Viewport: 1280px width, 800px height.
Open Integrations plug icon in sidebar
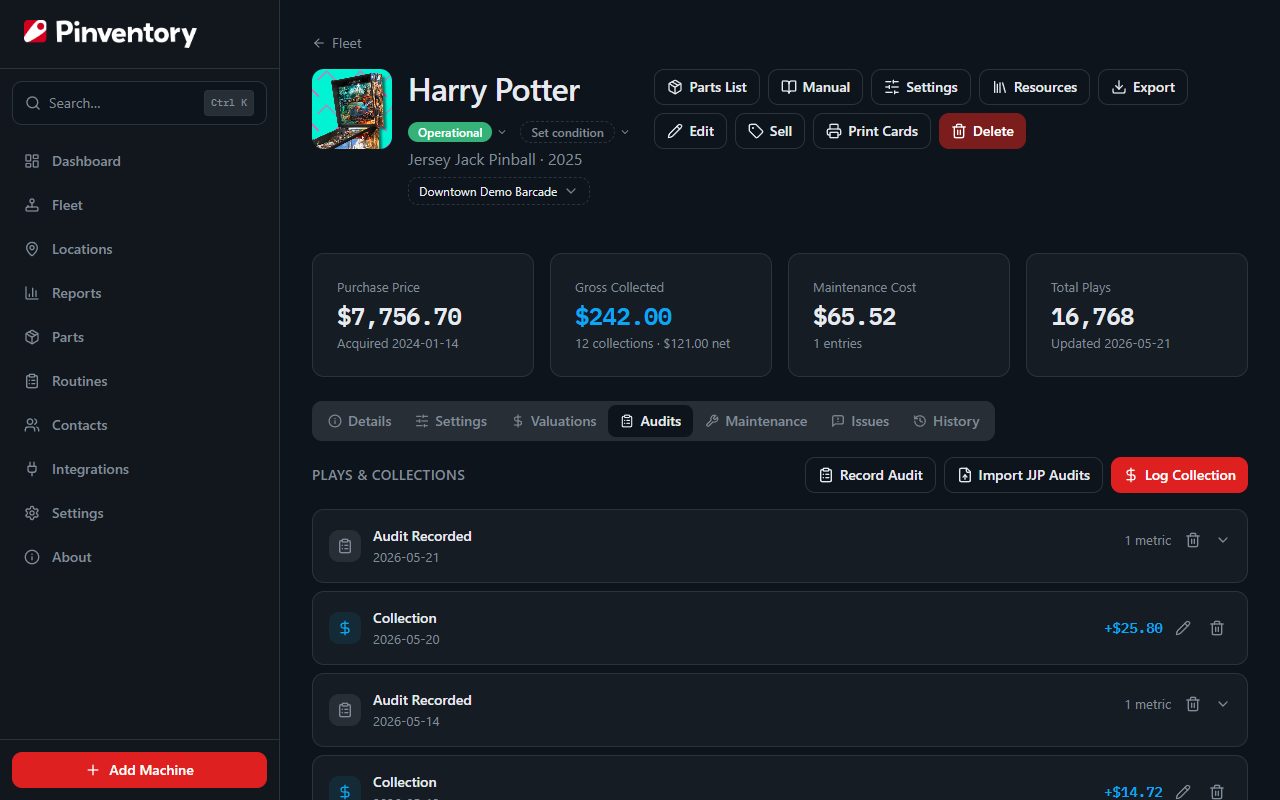click(32, 469)
